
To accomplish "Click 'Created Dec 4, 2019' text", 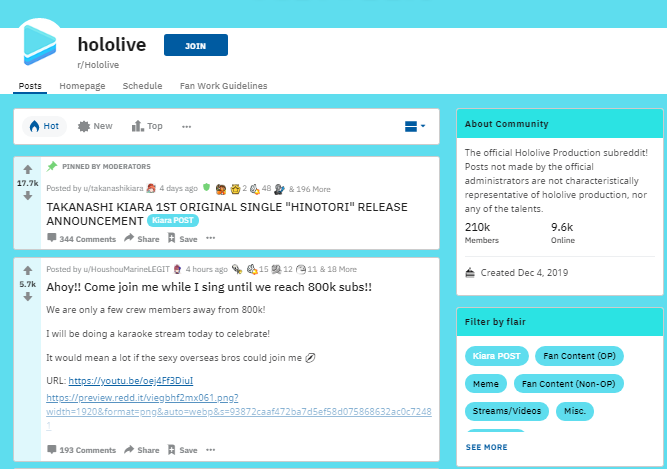I will [524, 273].
